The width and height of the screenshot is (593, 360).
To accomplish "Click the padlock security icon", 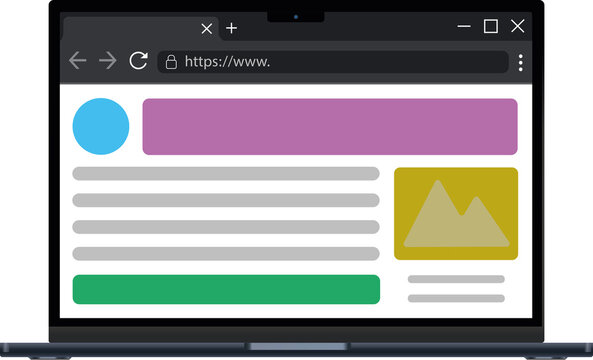I will tap(171, 62).
